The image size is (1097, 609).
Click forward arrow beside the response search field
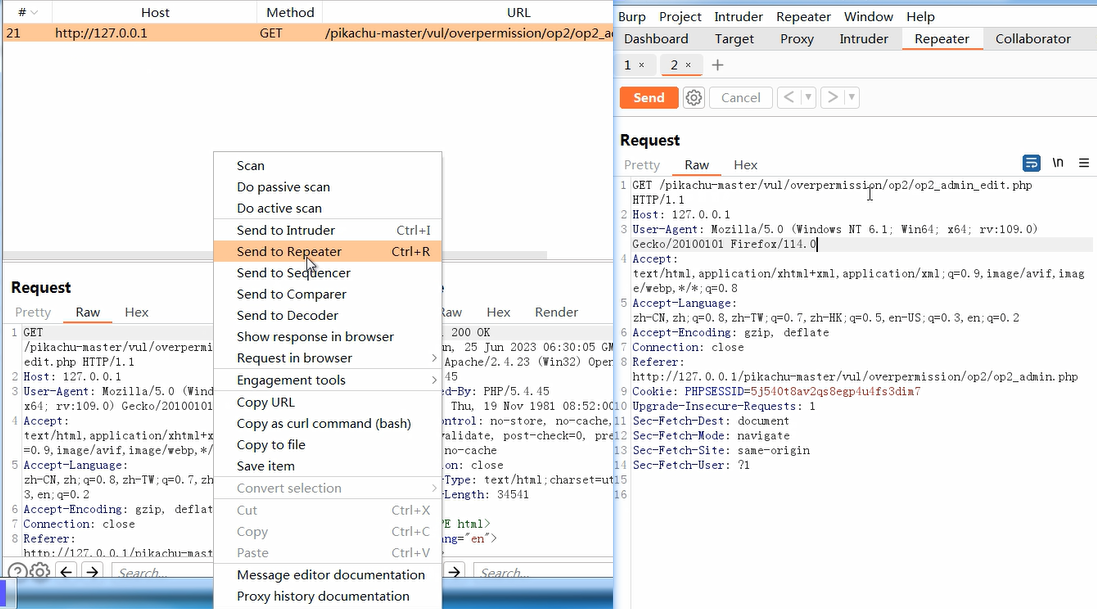click(x=455, y=572)
